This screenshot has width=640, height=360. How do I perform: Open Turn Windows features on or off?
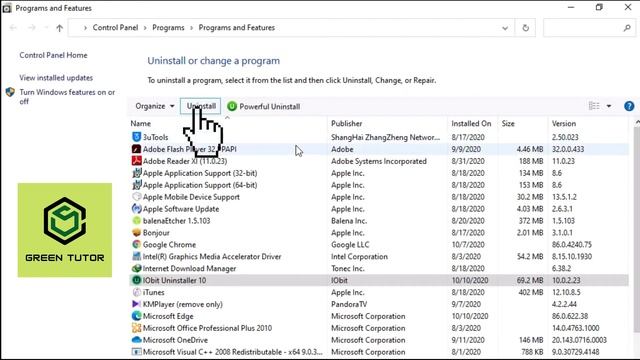[67, 97]
